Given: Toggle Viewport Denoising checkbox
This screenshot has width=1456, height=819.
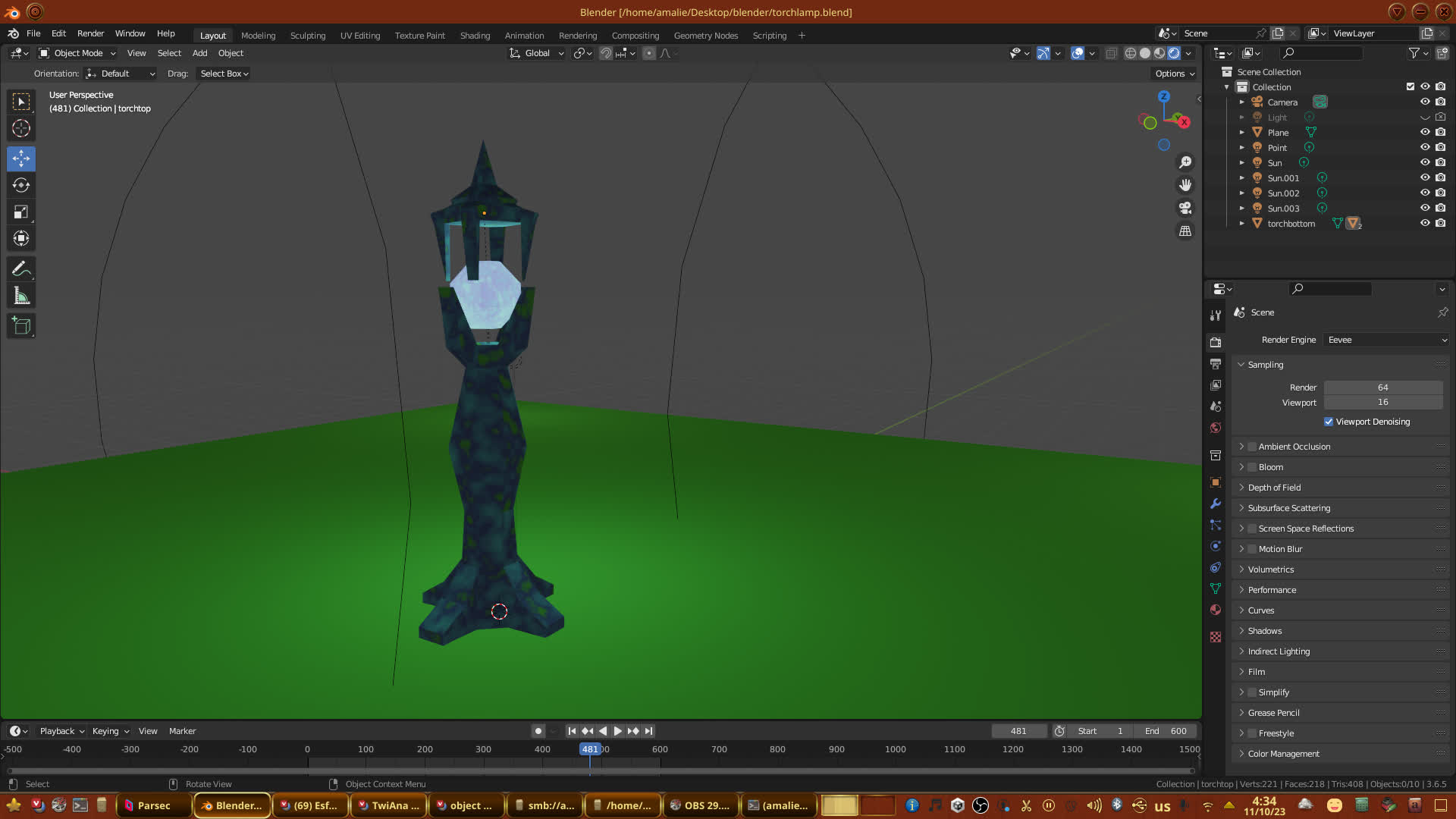Looking at the screenshot, I should [1329, 422].
